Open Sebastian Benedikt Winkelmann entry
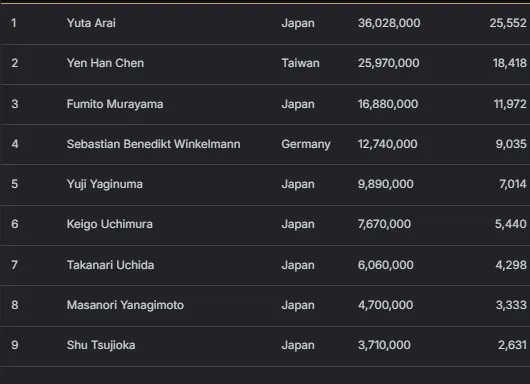The height and width of the screenshot is (384, 530). [153, 144]
